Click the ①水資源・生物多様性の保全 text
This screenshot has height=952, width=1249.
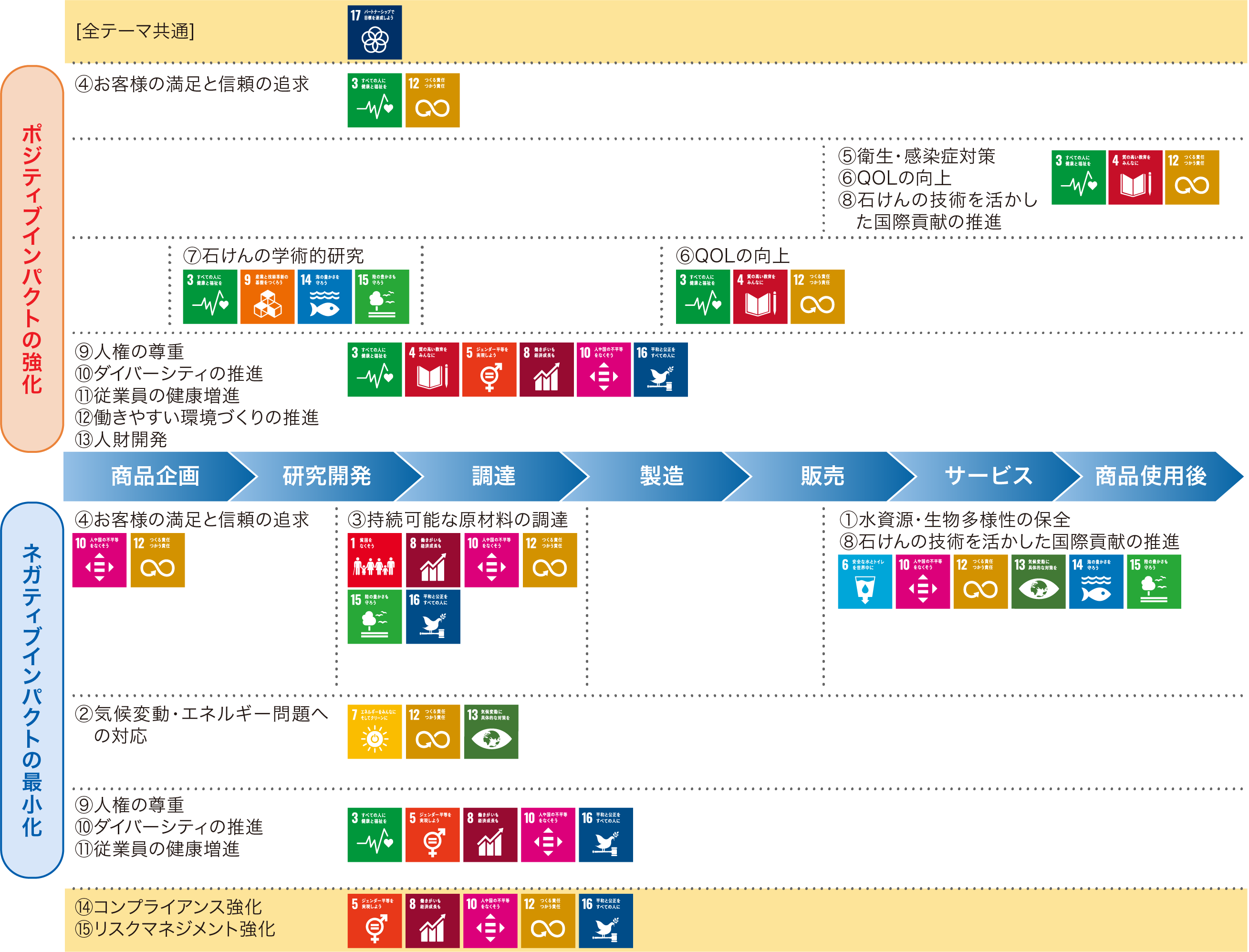point(955,520)
